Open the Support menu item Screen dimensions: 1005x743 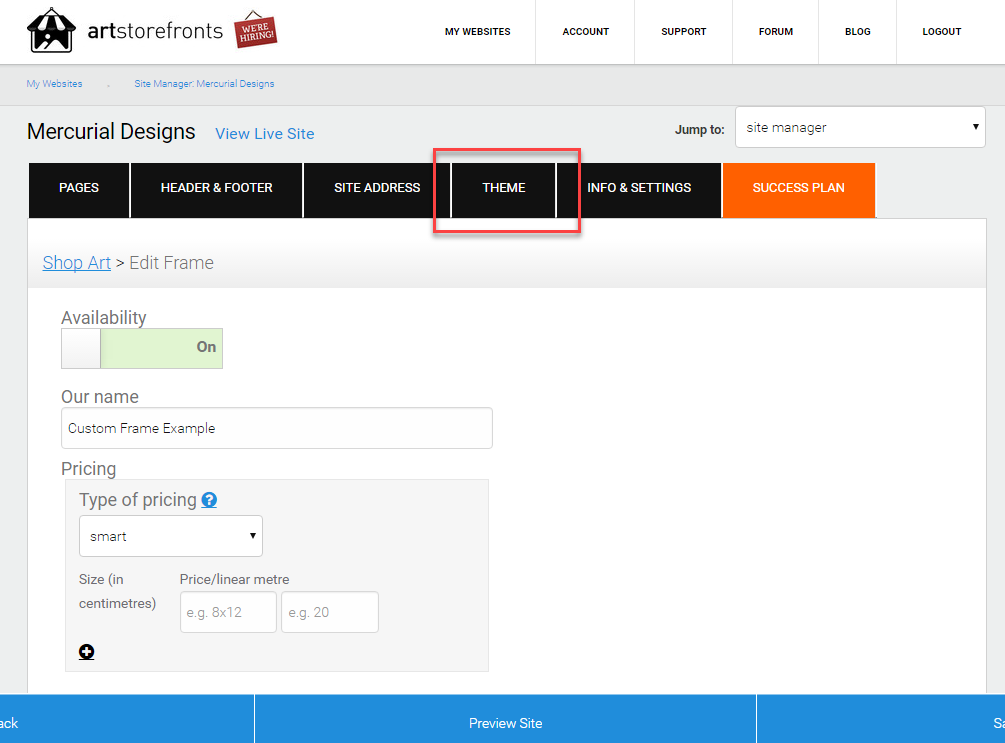(x=683, y=31)
